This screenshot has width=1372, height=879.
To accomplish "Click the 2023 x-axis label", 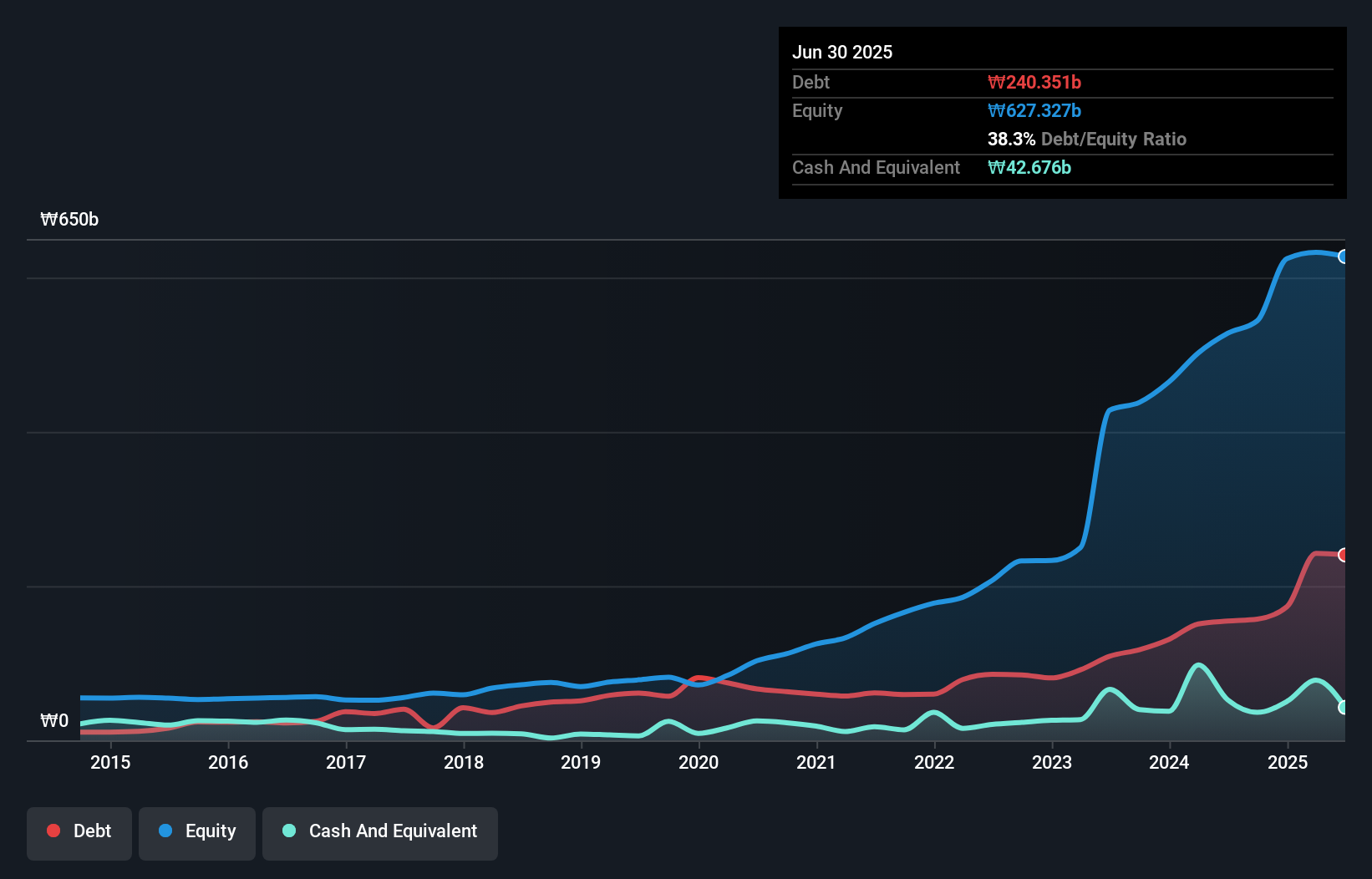I will point(1051,763).
